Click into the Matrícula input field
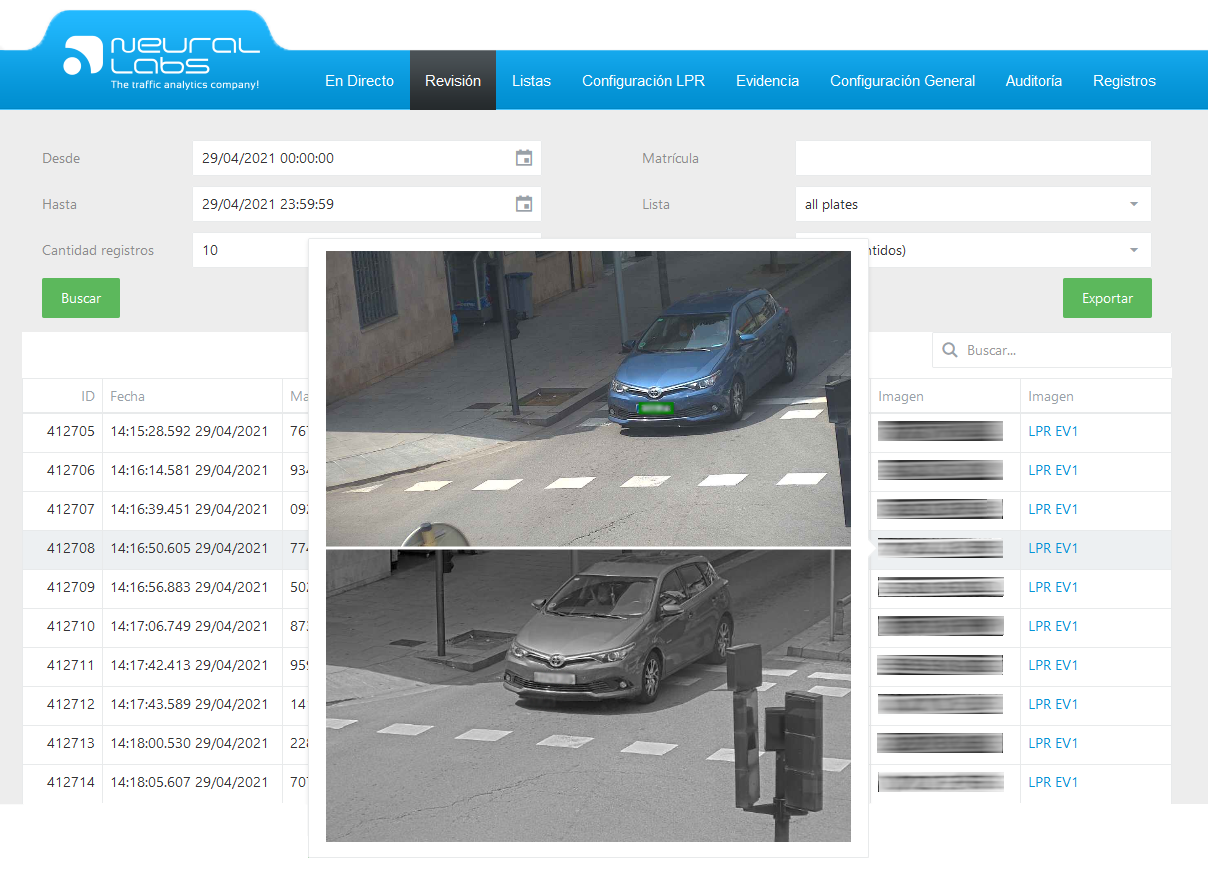The image size is (1208, 872). click(x=972, y=158)
